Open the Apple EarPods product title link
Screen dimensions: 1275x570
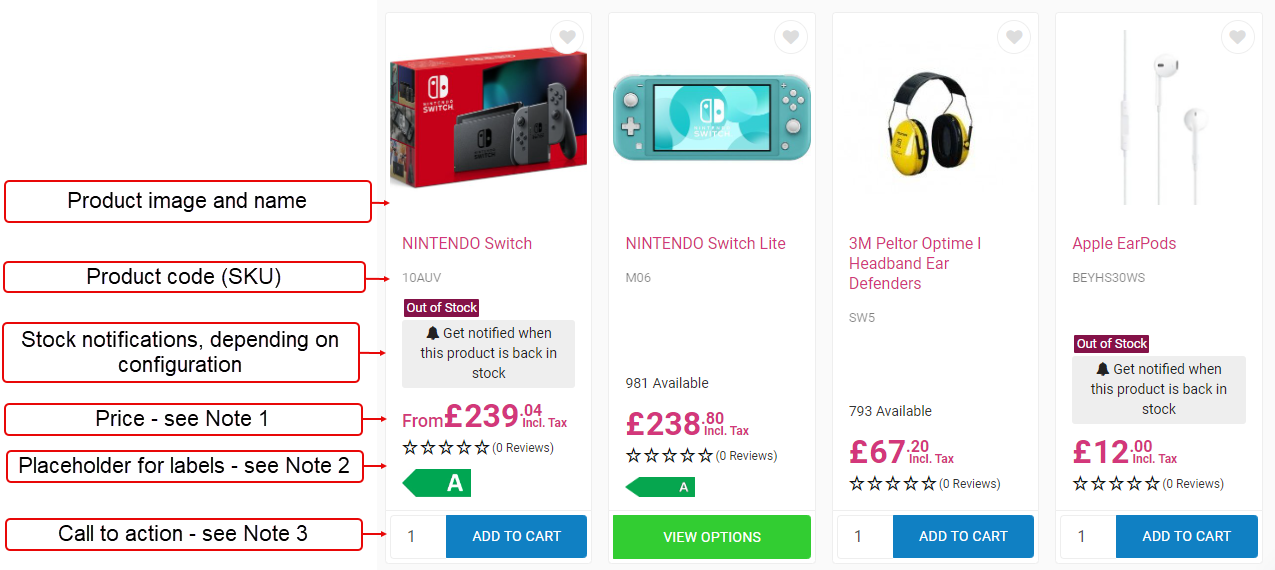coord(1124,243)
